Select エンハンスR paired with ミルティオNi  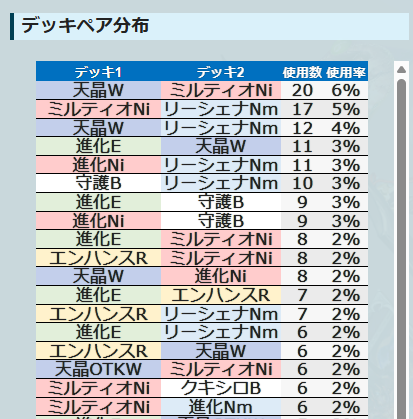(x=98, y=258)
